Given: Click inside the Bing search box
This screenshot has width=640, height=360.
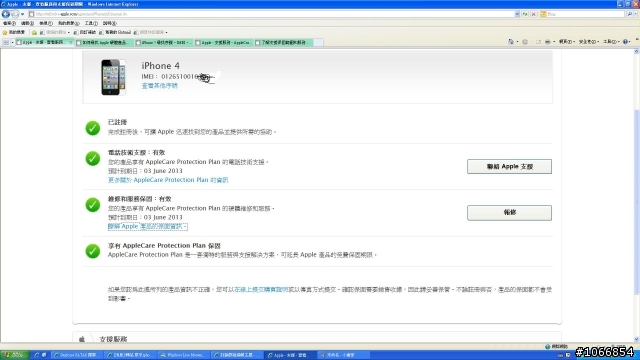Looking at the screenshot, I should tap(585, 14).
